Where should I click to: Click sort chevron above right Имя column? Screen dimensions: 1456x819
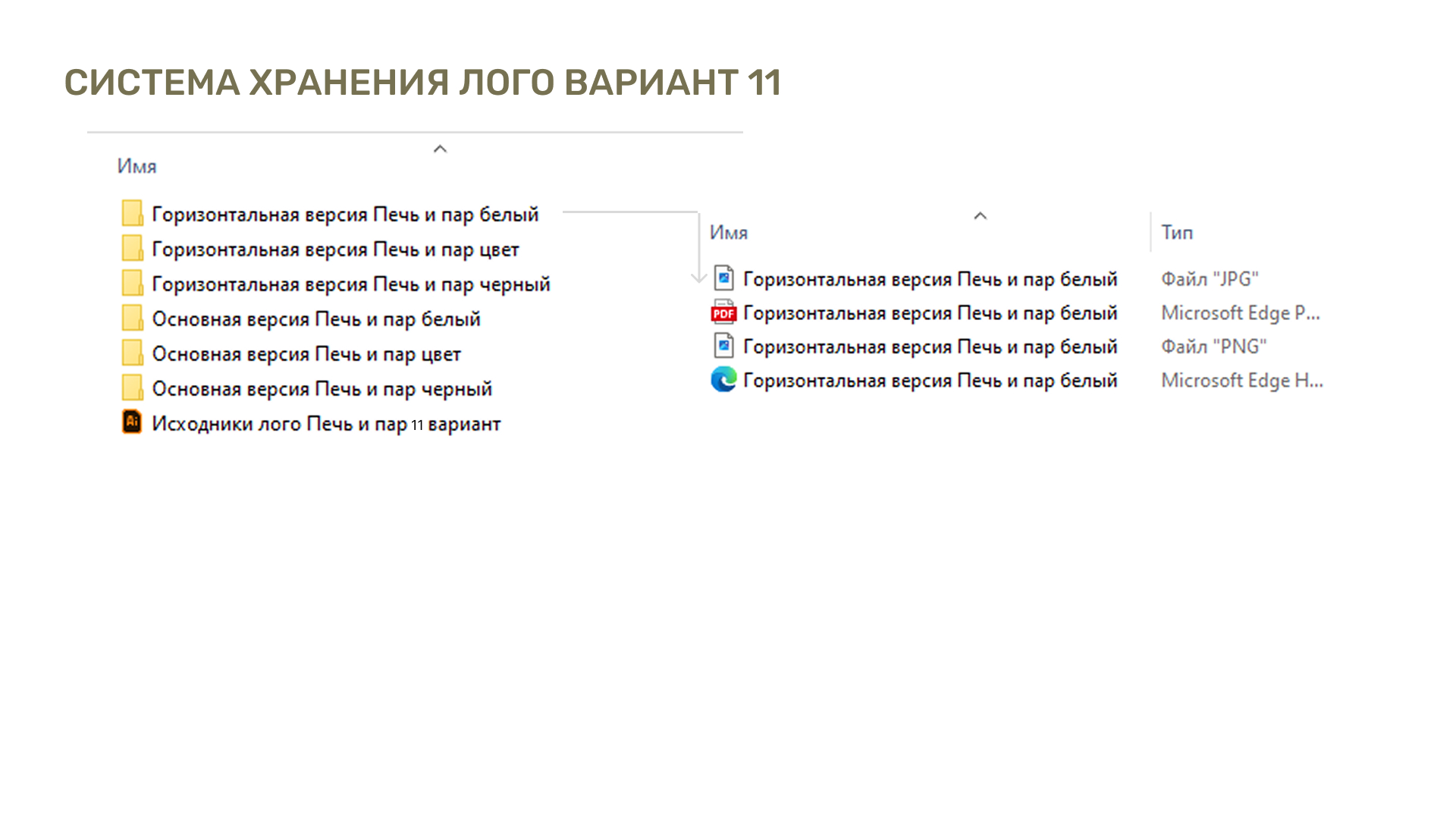[980, 216]
